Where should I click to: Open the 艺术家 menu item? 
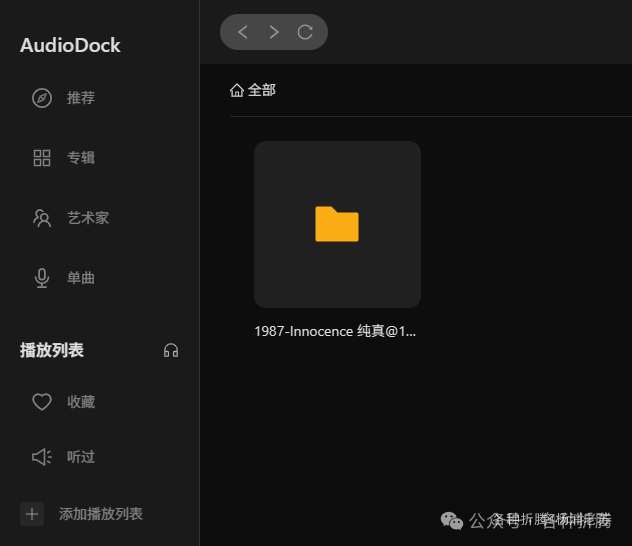(88, 218)
